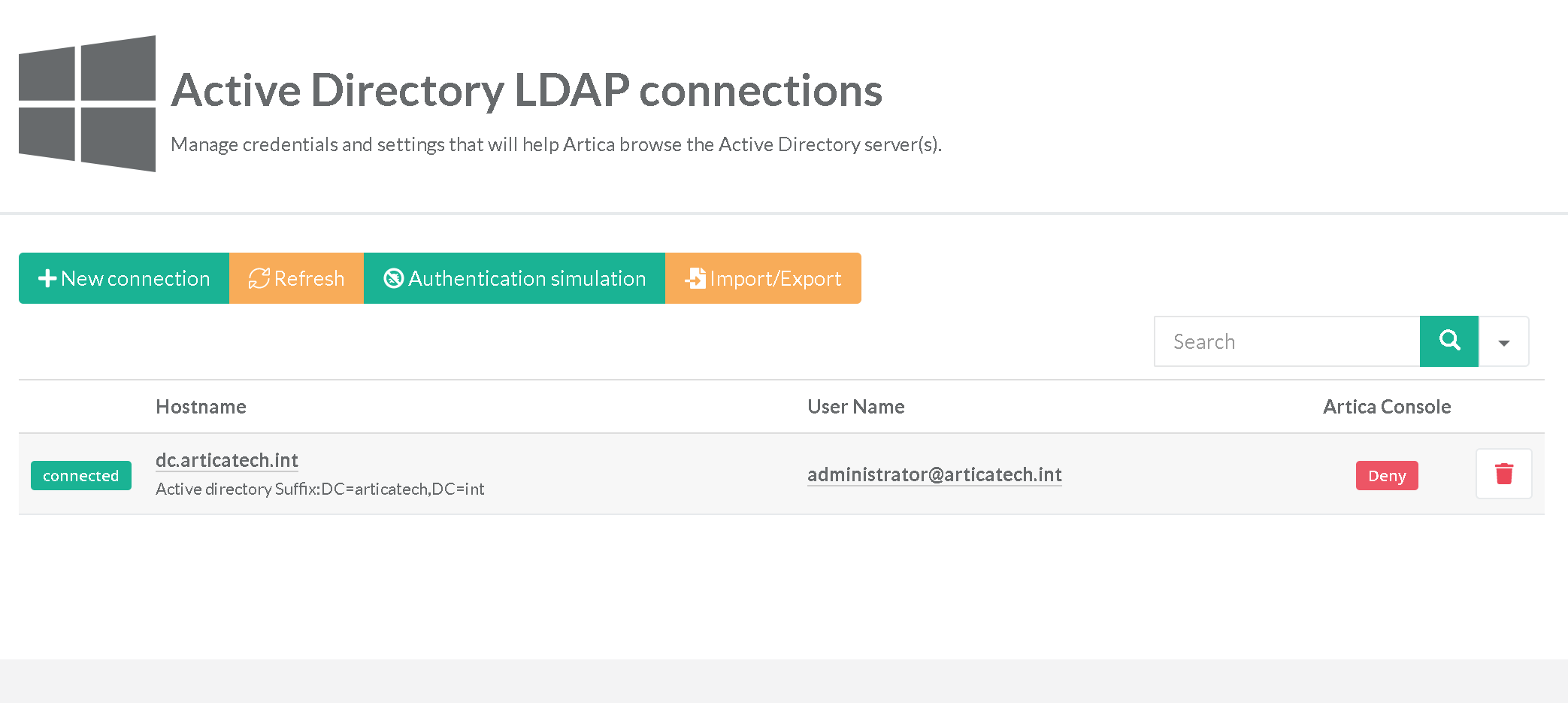The image size is (1568, 703).
Task: Open the Import/Export option
Action: (x=763, y=278)
